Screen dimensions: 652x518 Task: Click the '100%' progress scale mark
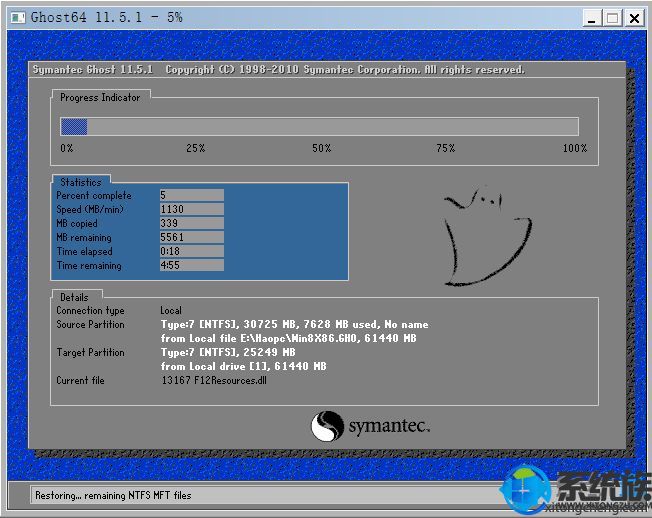(x=575, y=148)
